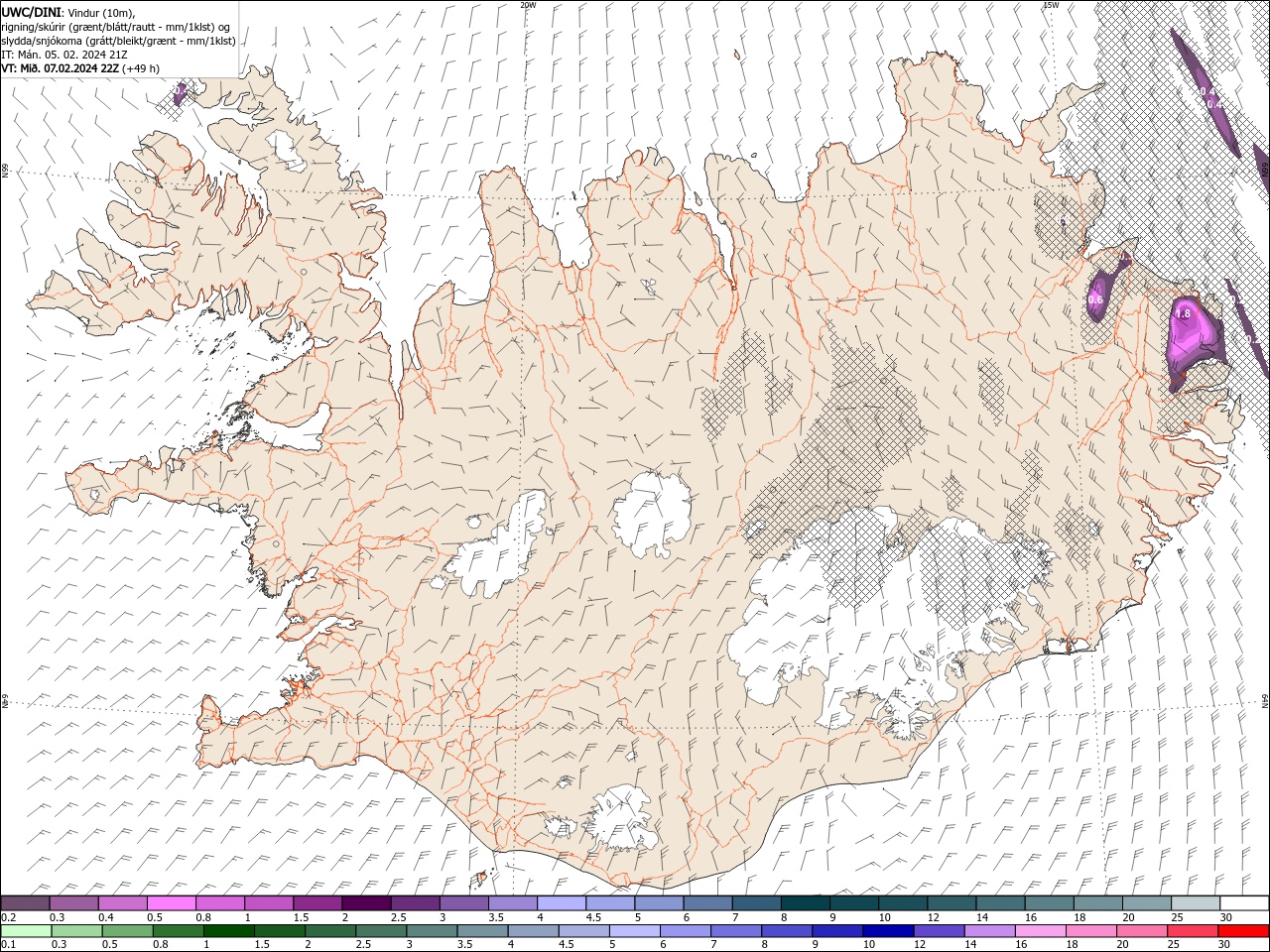This screenshot has width=1270, height=952.
Task: Click the 'rigning/skúrir' legend description line
Action: [x=116, y=27]
